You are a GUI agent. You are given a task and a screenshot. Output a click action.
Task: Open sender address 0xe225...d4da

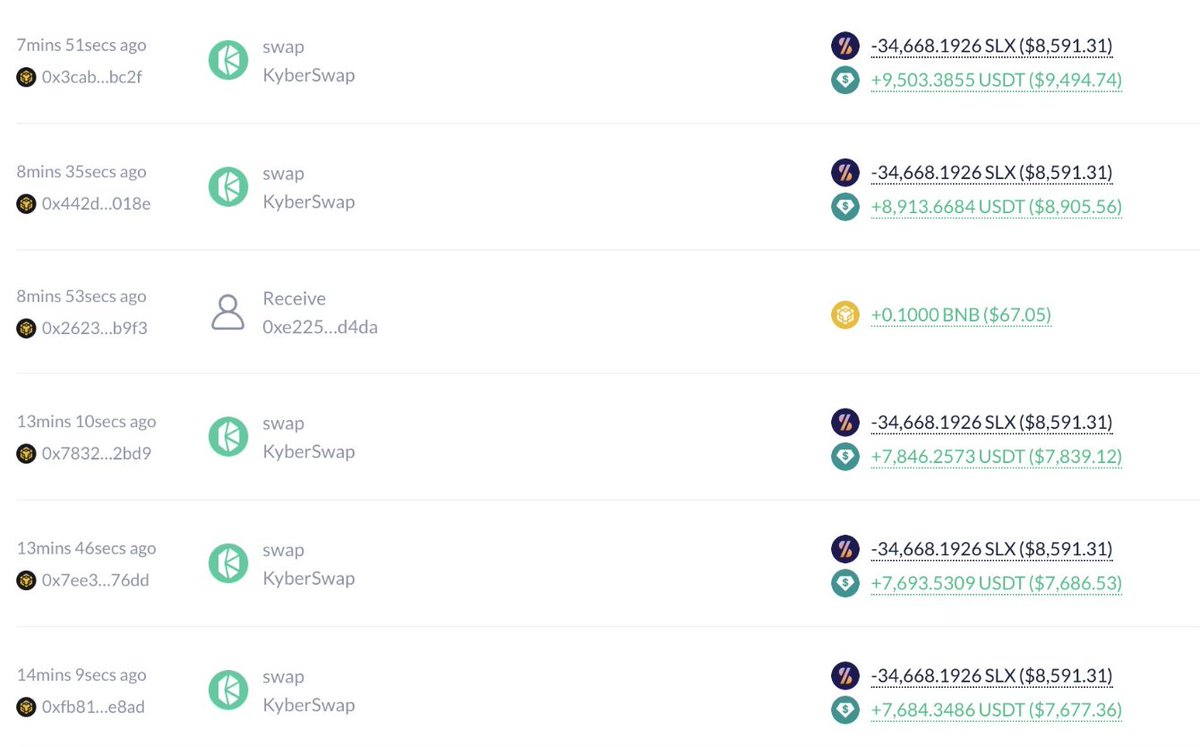point(320,327)
